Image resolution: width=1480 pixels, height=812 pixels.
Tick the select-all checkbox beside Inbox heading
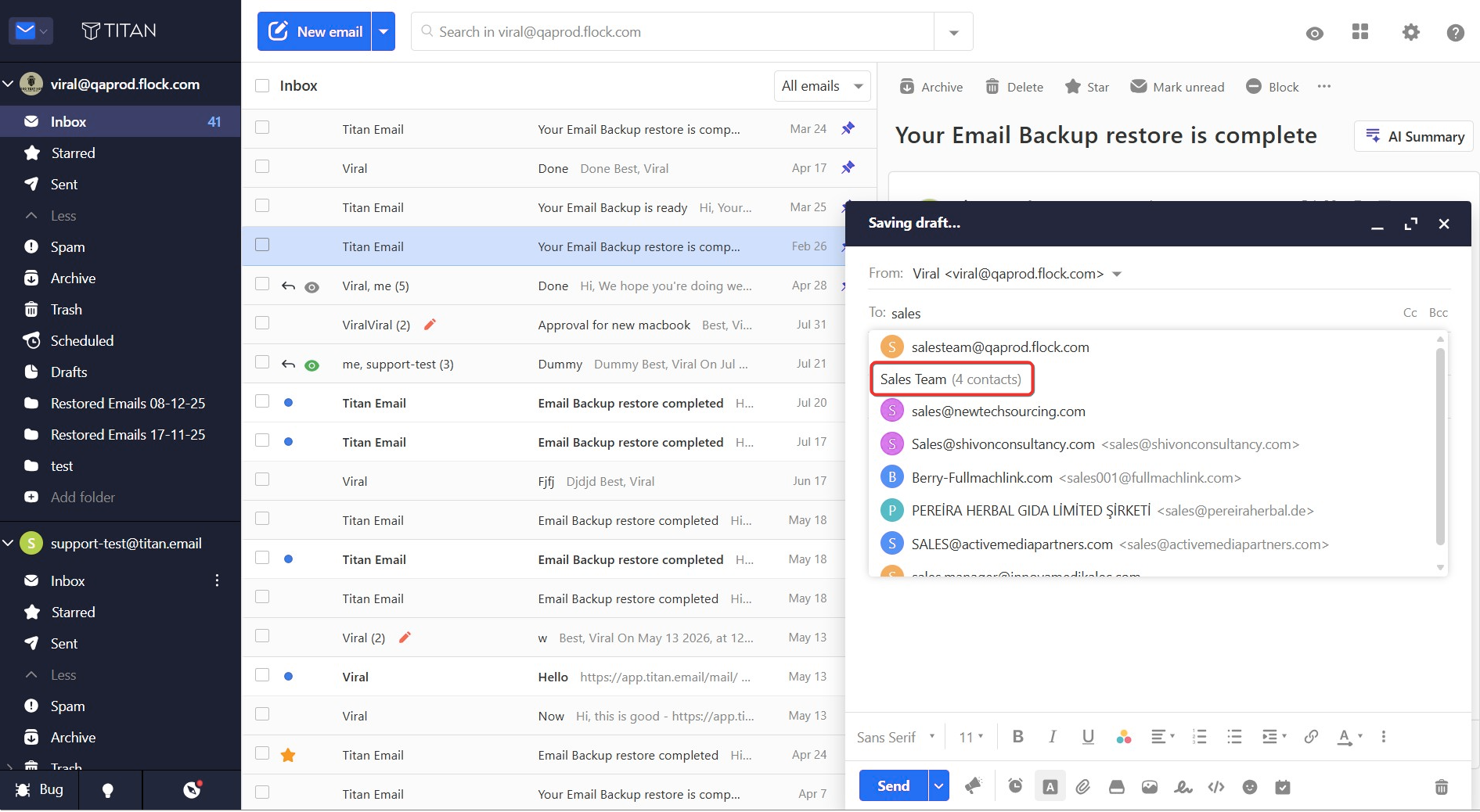click(x=262, y=85)
